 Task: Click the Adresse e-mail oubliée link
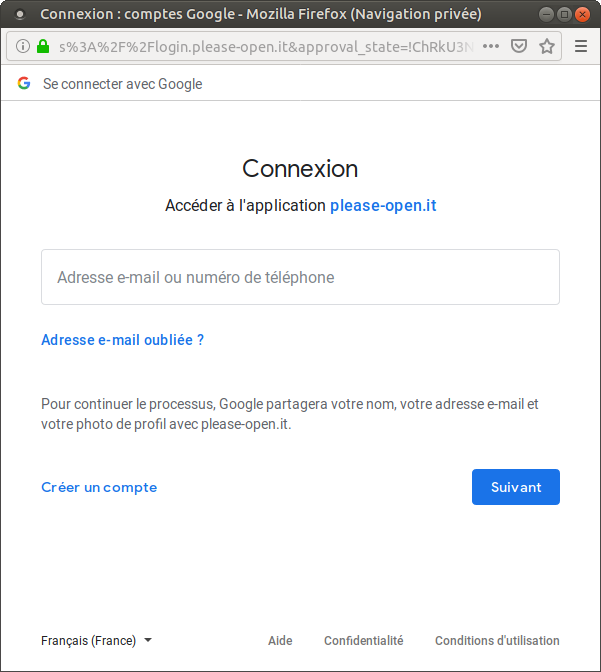(123, 340)
